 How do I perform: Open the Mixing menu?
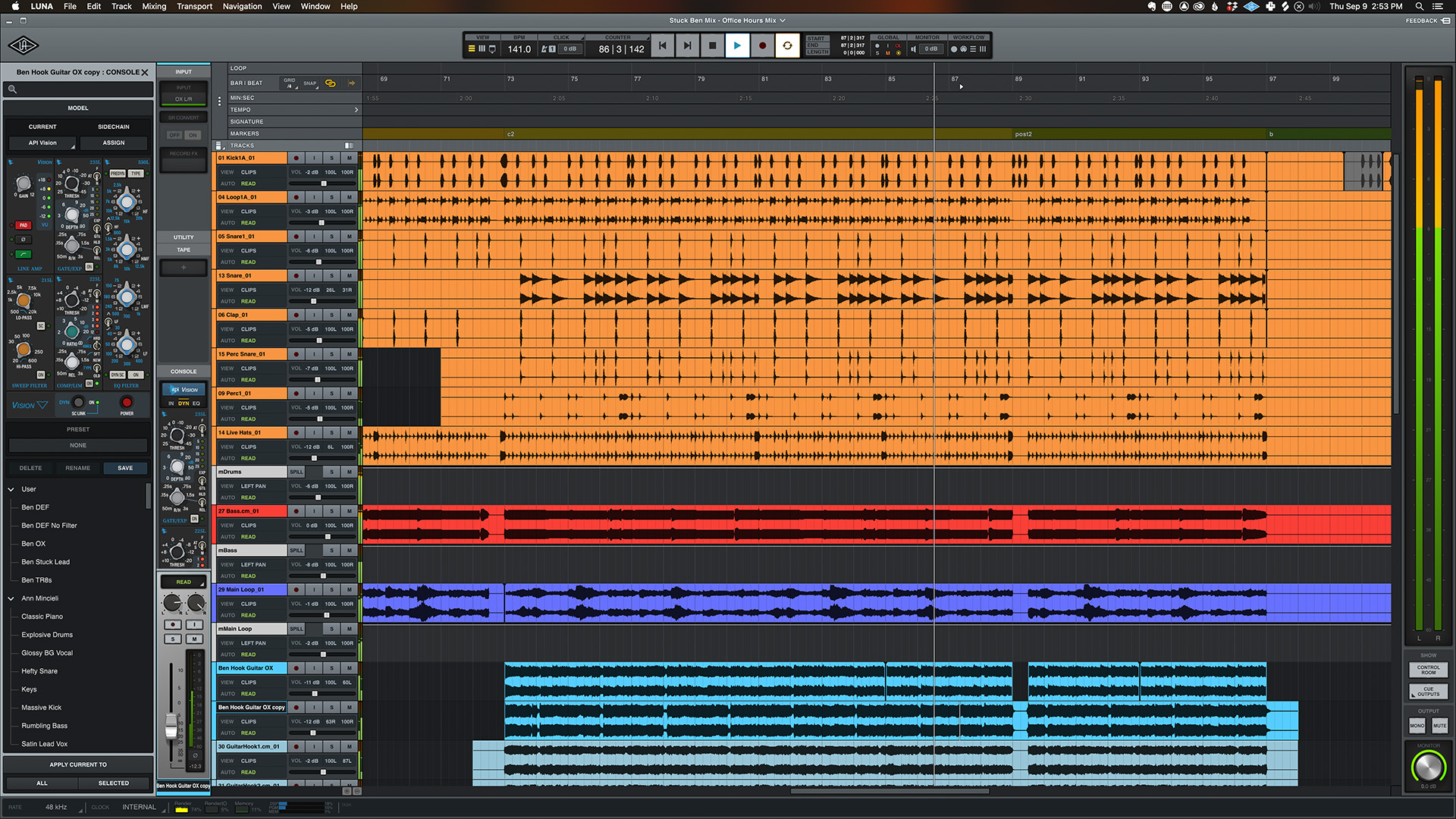click(153, 6)
